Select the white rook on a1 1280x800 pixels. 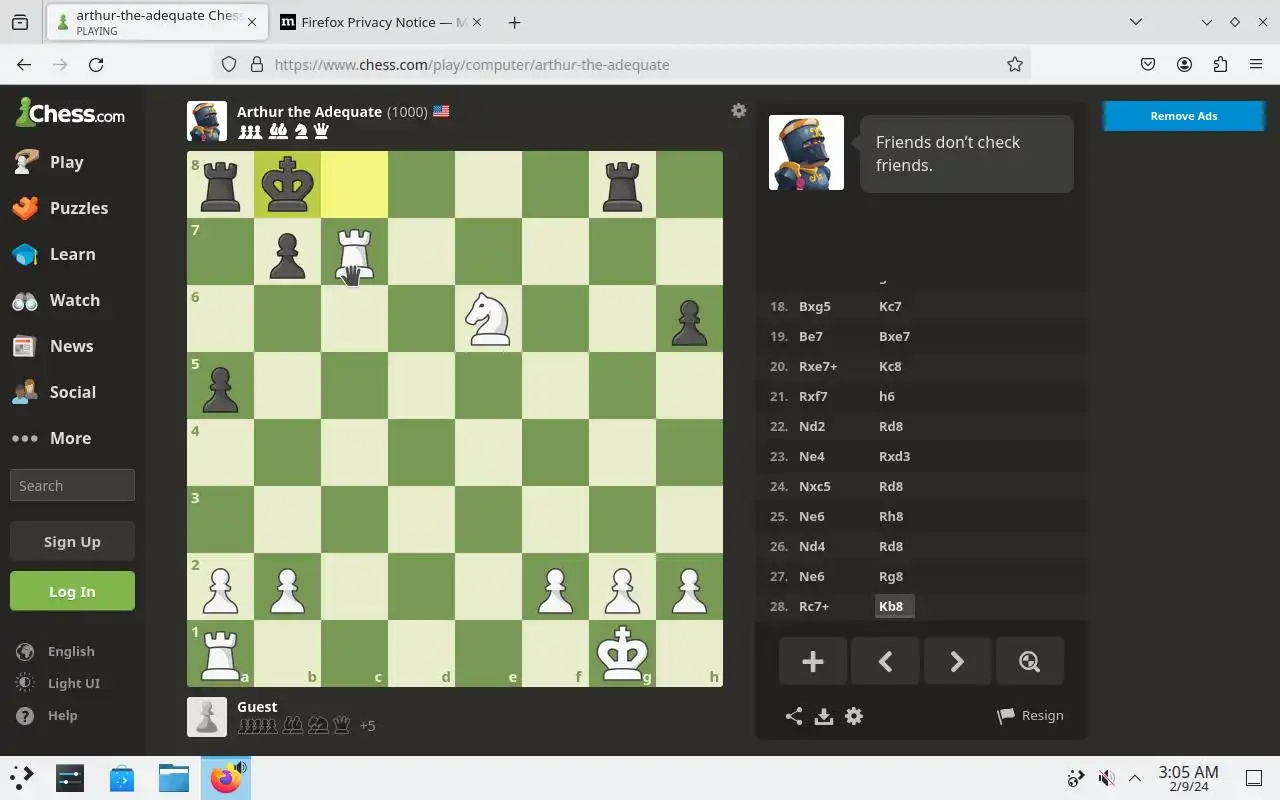(x=220, y=653)
